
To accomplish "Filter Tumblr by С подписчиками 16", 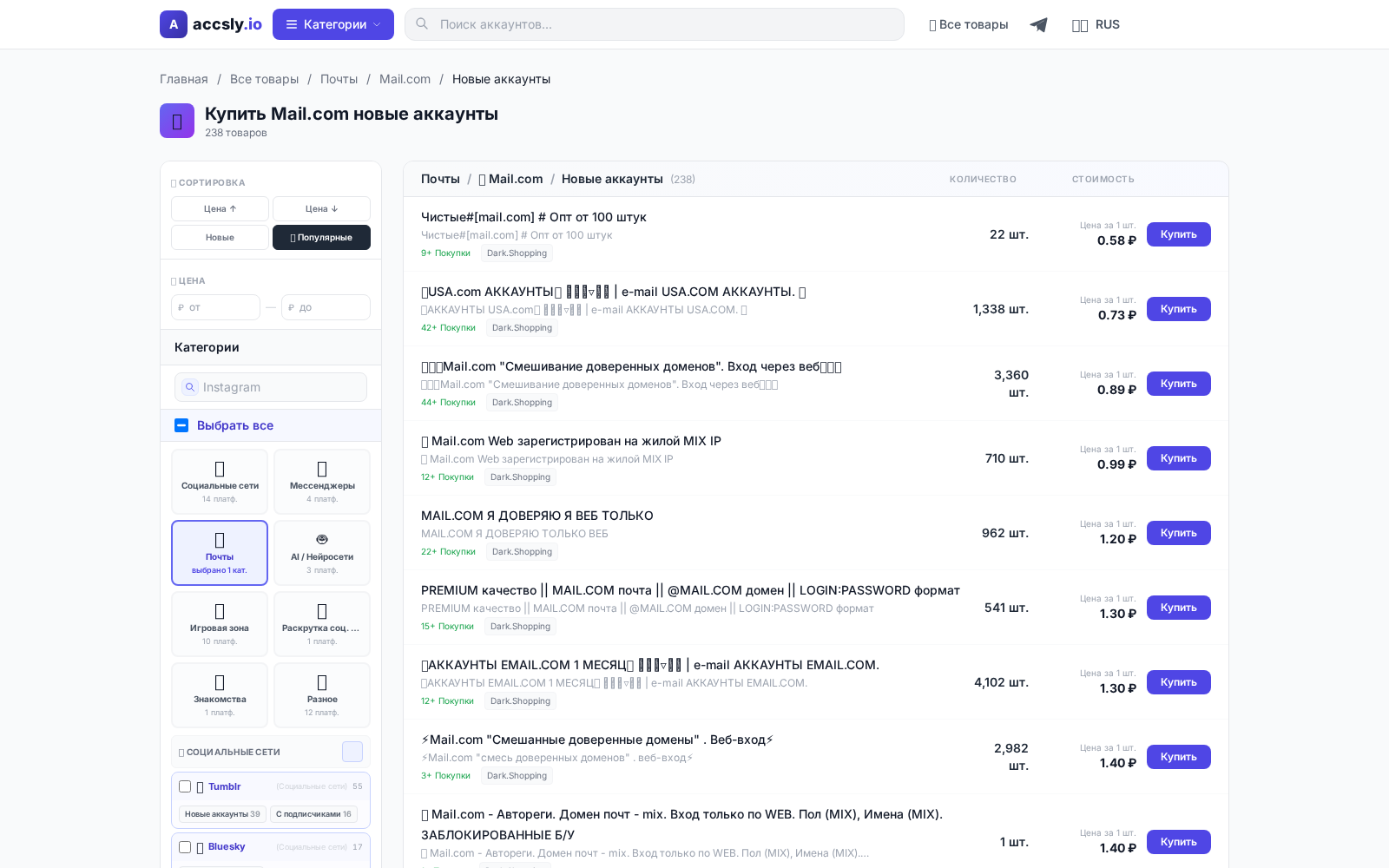I will click(x=313, y=814).
